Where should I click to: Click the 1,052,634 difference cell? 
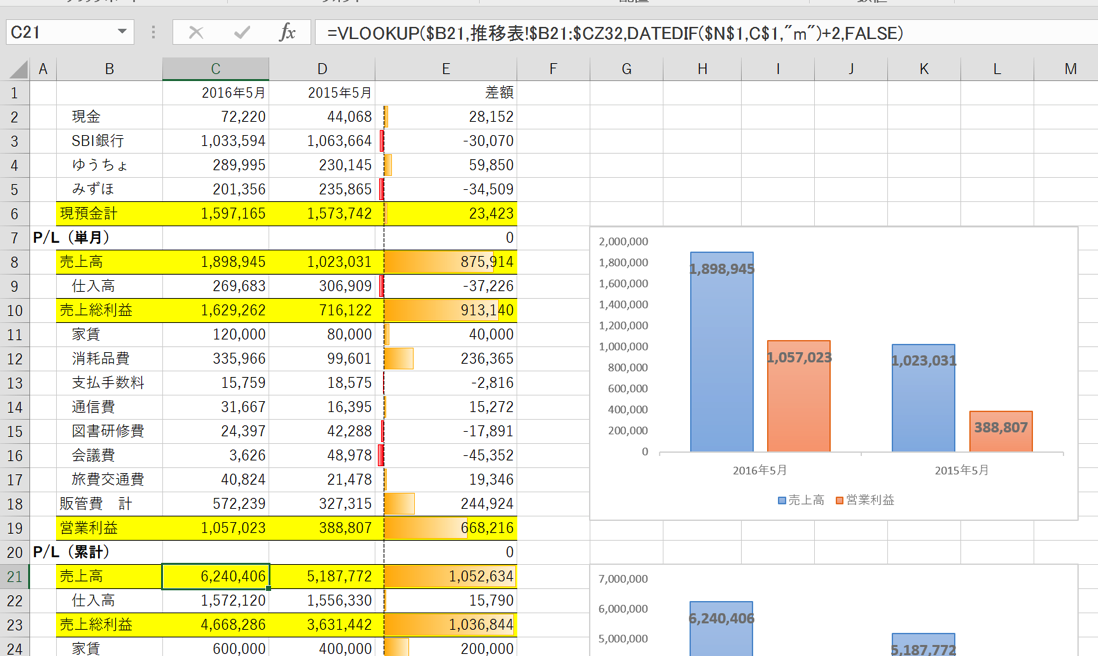point(446,576)
